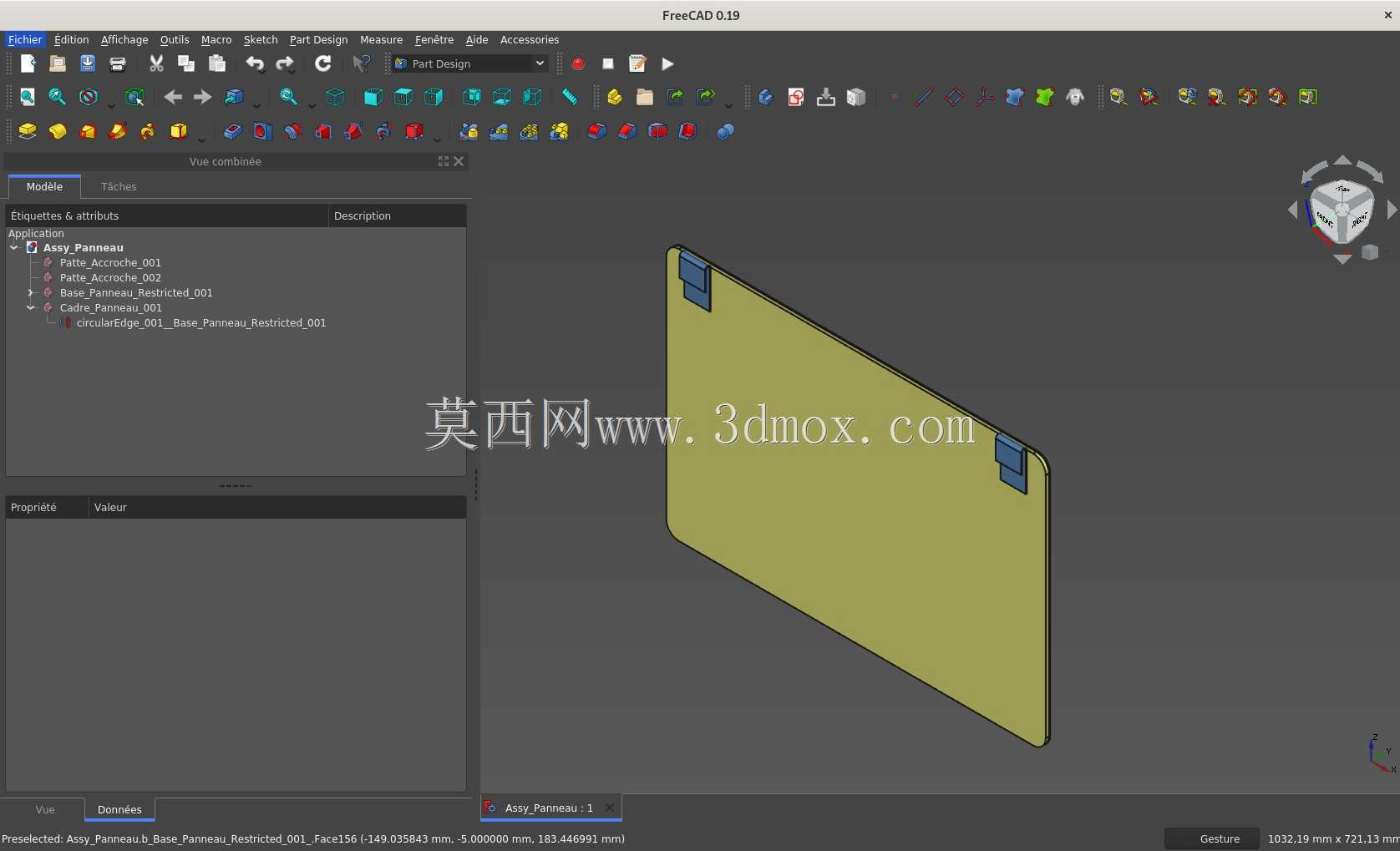Click the green Sub-Shape Binder icon

tap(1045, 97)
